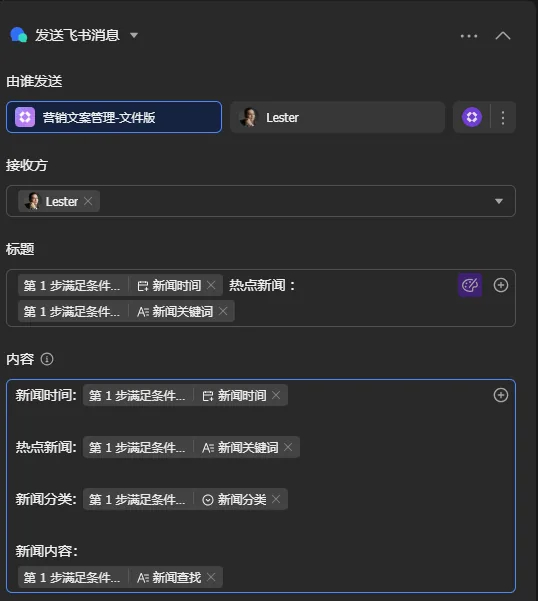Click the purple bot icon button
Viewport: 538px width, 601px height.
click(x=472, y=117)
